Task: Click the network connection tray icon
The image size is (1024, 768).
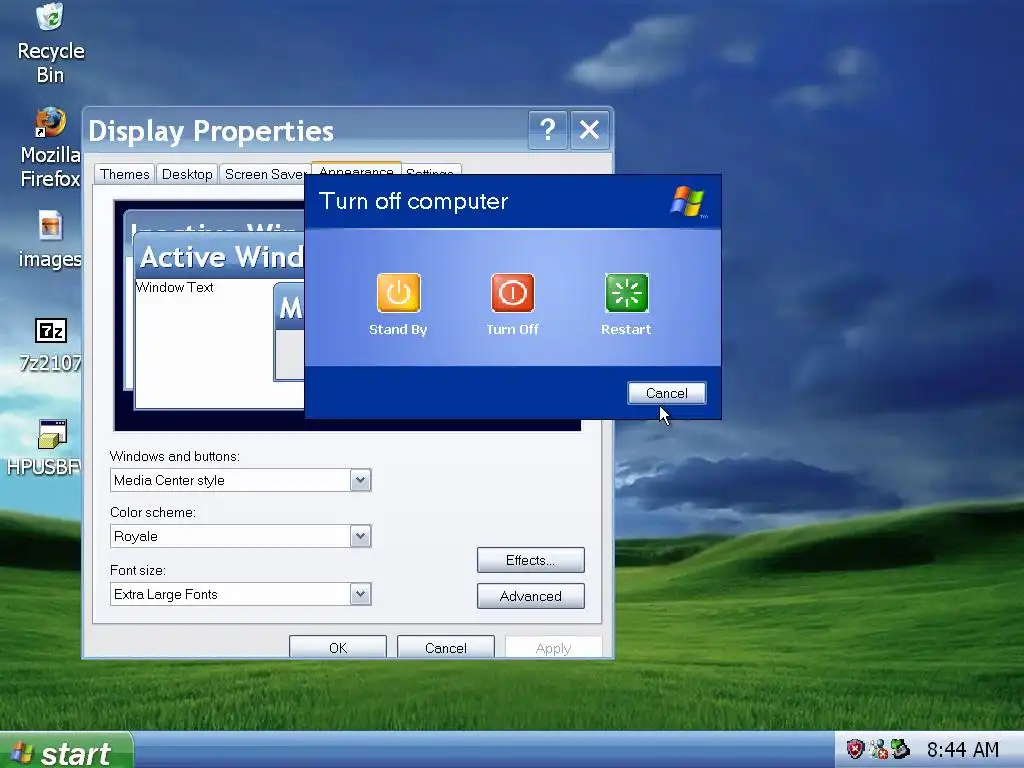Action: coord(878,749)
